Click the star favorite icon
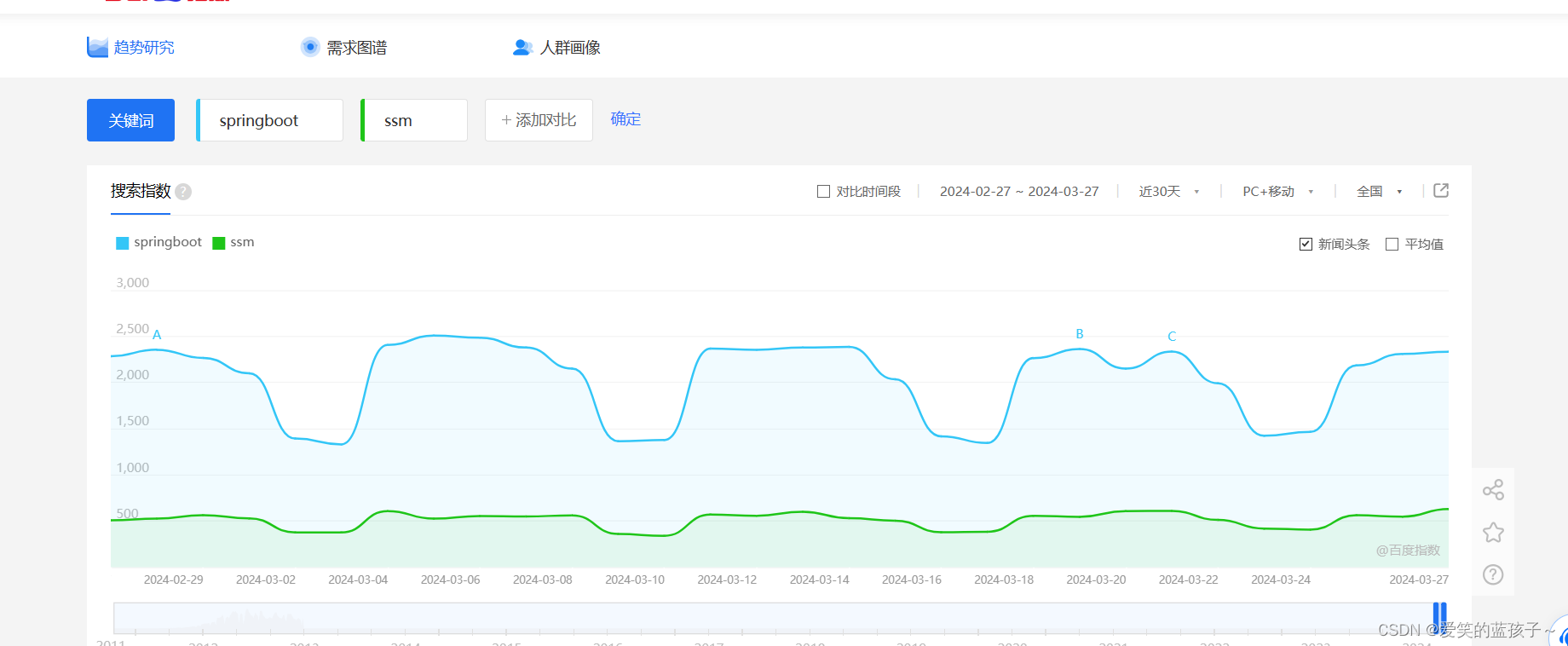This screenshot has height=646, width=1568. [x=1493, y=533]
